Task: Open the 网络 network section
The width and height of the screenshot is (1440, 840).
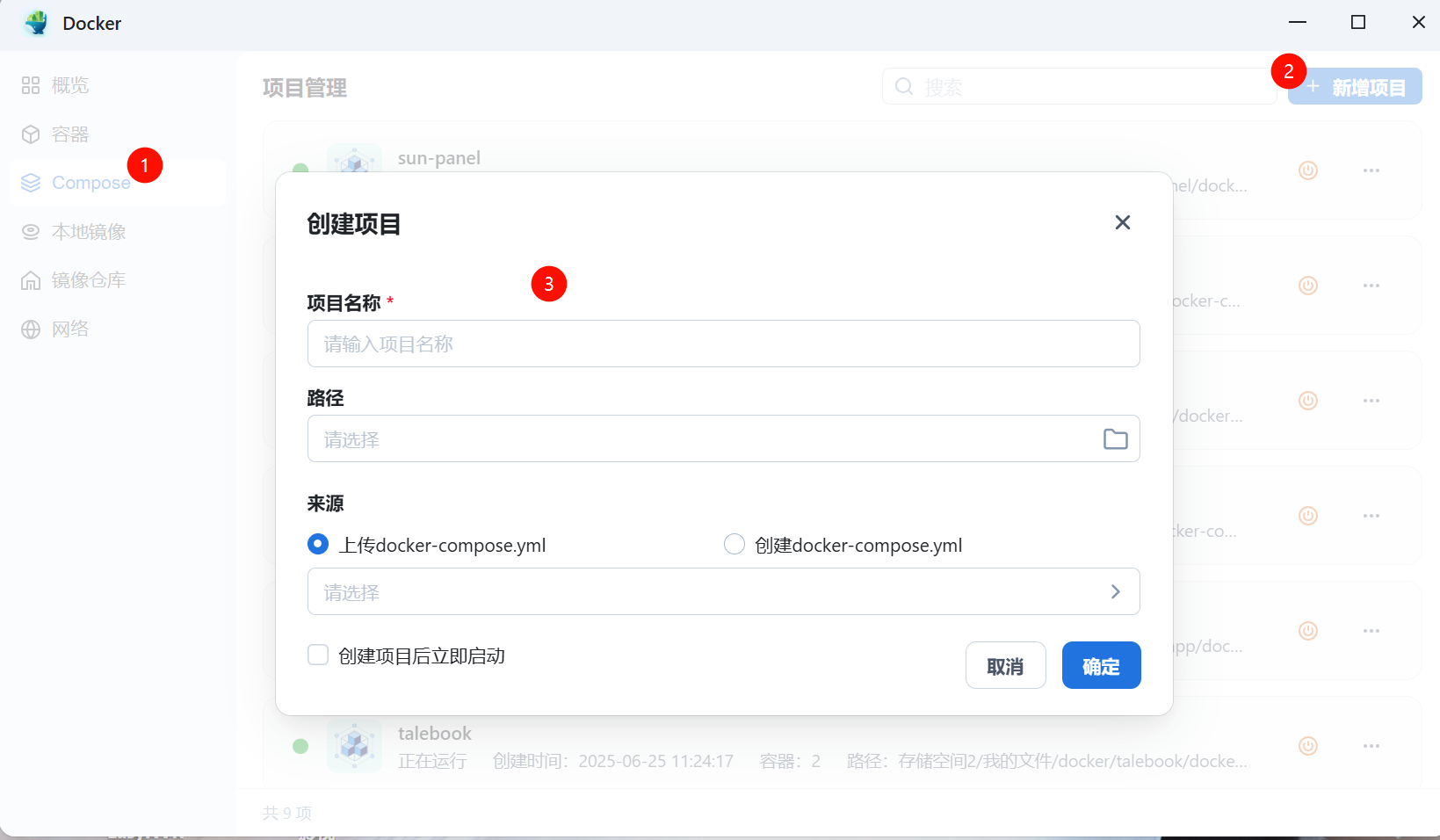Action: (118, 329)
